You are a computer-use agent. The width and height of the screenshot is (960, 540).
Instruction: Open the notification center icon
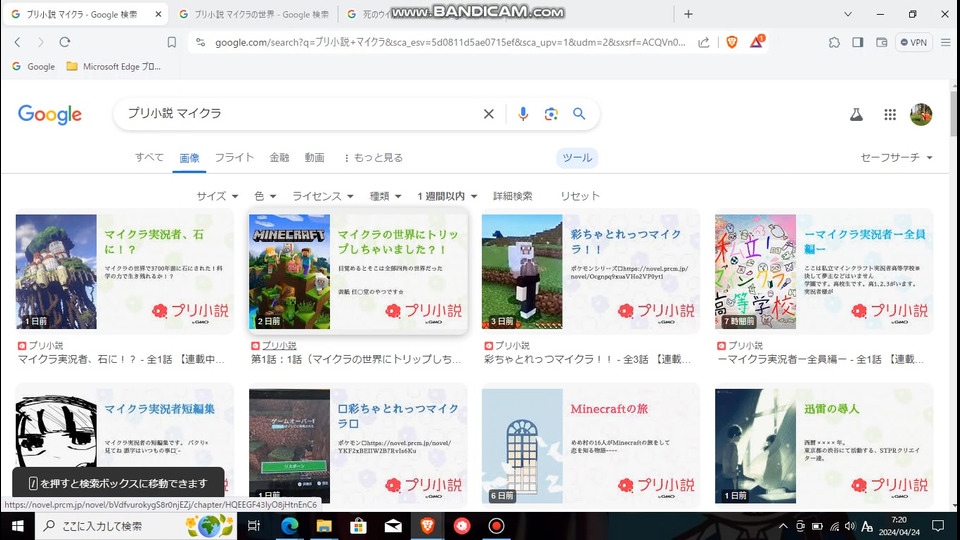coord(937,526)
